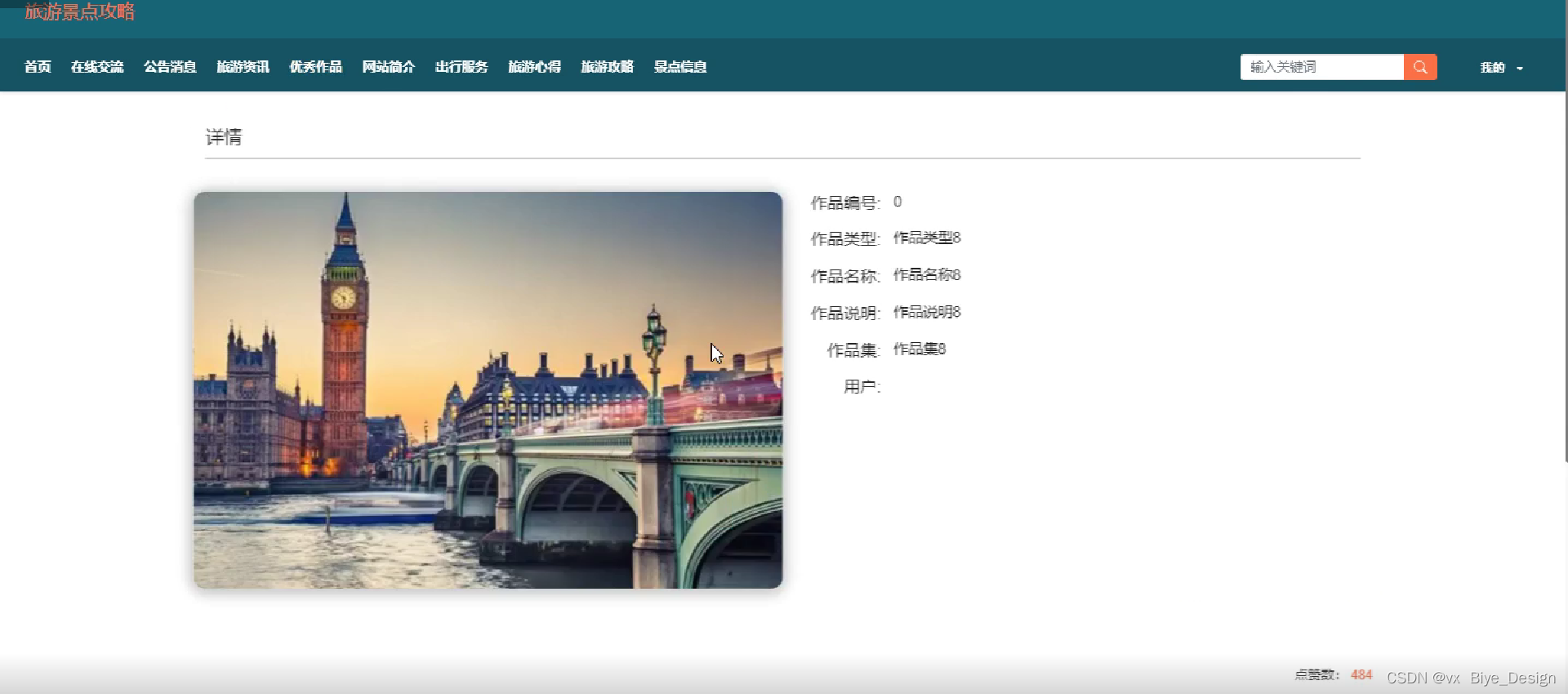
Task: Click the 用户 field label
Action: (862, 387)
